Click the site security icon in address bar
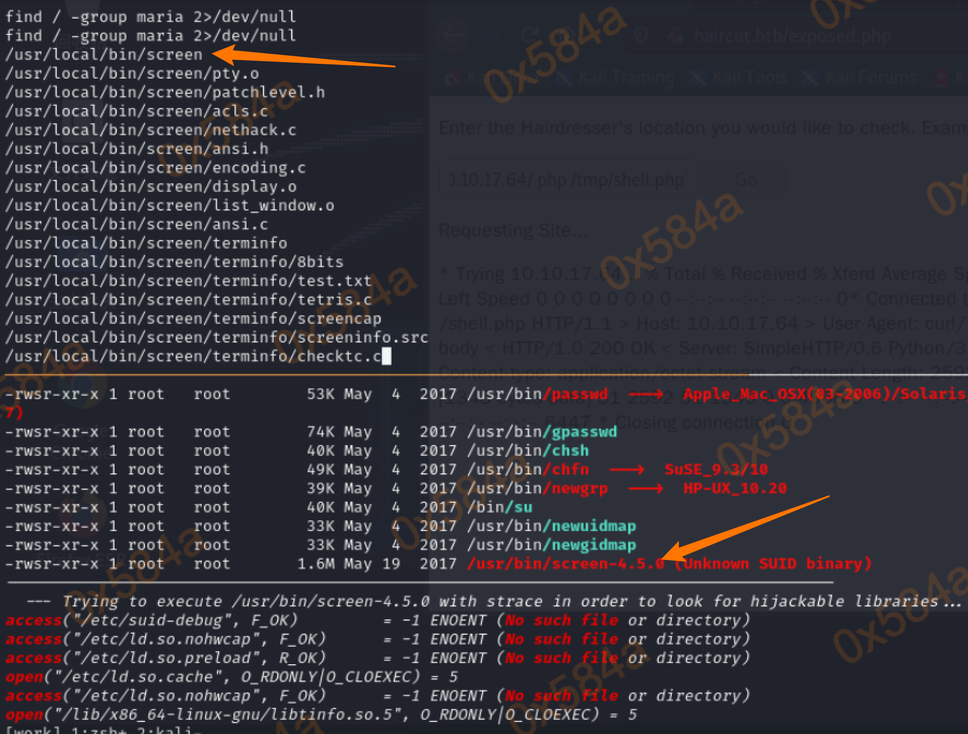 (x=677, y=36)
